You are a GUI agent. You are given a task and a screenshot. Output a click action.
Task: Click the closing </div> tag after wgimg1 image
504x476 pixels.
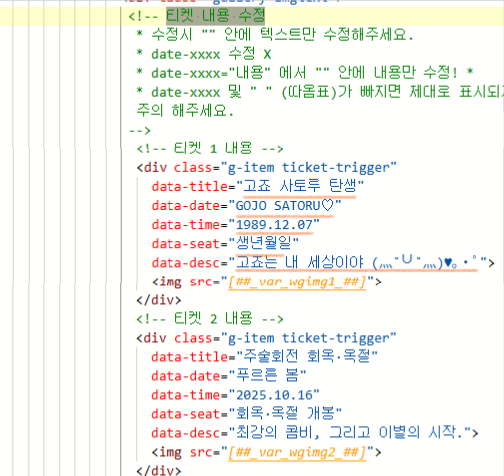159,300
